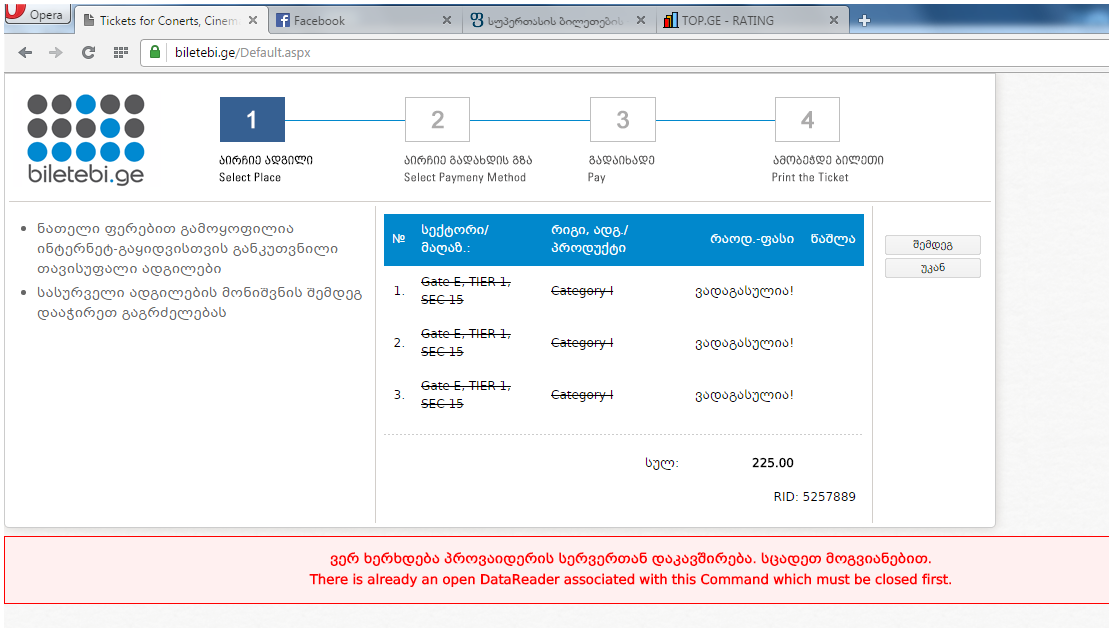The image size is (1109, 628).
Task: Click the Select Paymeny Method step label
Action: (465, 178)
